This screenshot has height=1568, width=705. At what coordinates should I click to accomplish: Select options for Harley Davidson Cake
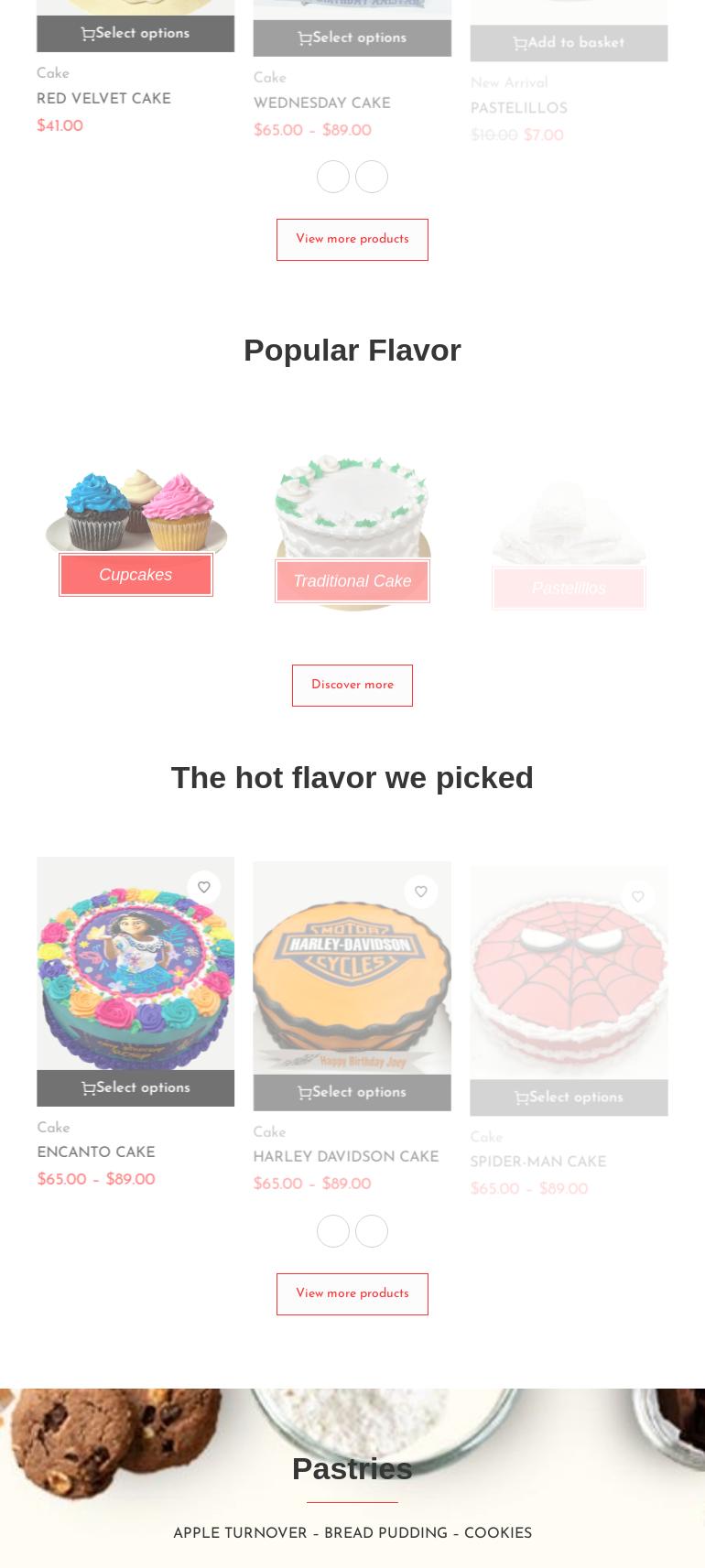pos(352,1093)
